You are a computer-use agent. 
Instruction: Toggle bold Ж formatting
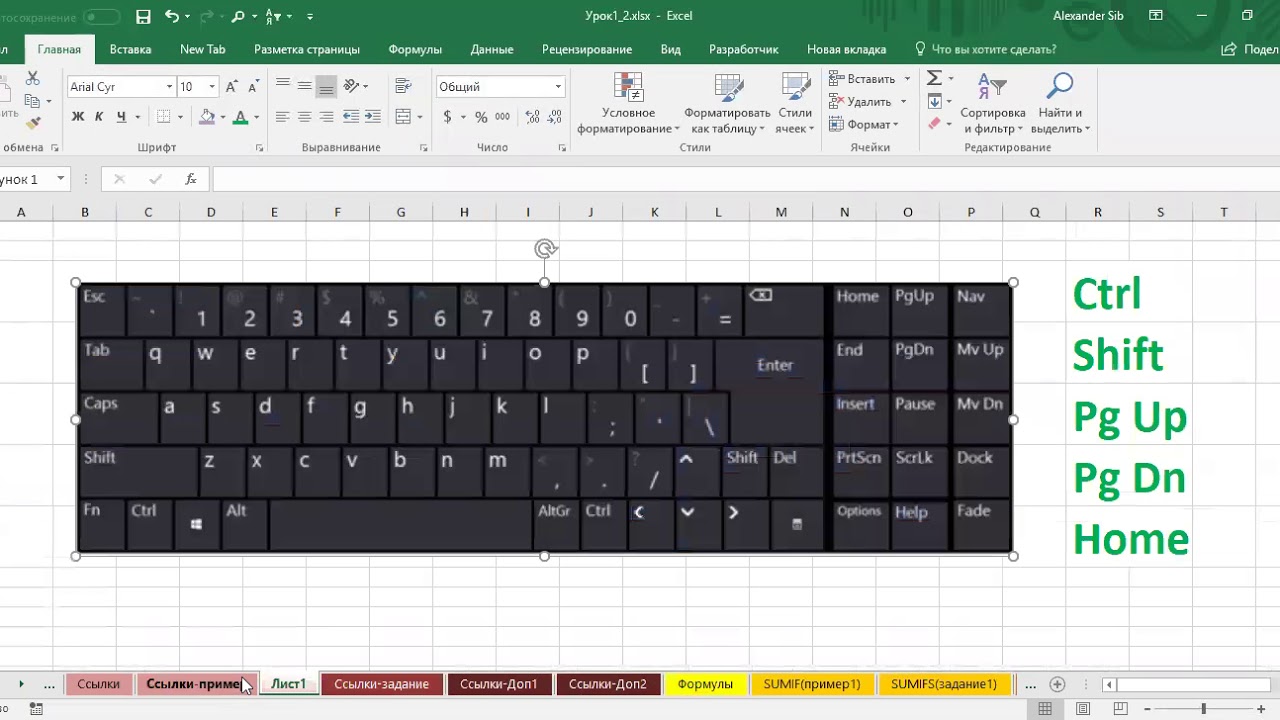click(x=78, y=117)
